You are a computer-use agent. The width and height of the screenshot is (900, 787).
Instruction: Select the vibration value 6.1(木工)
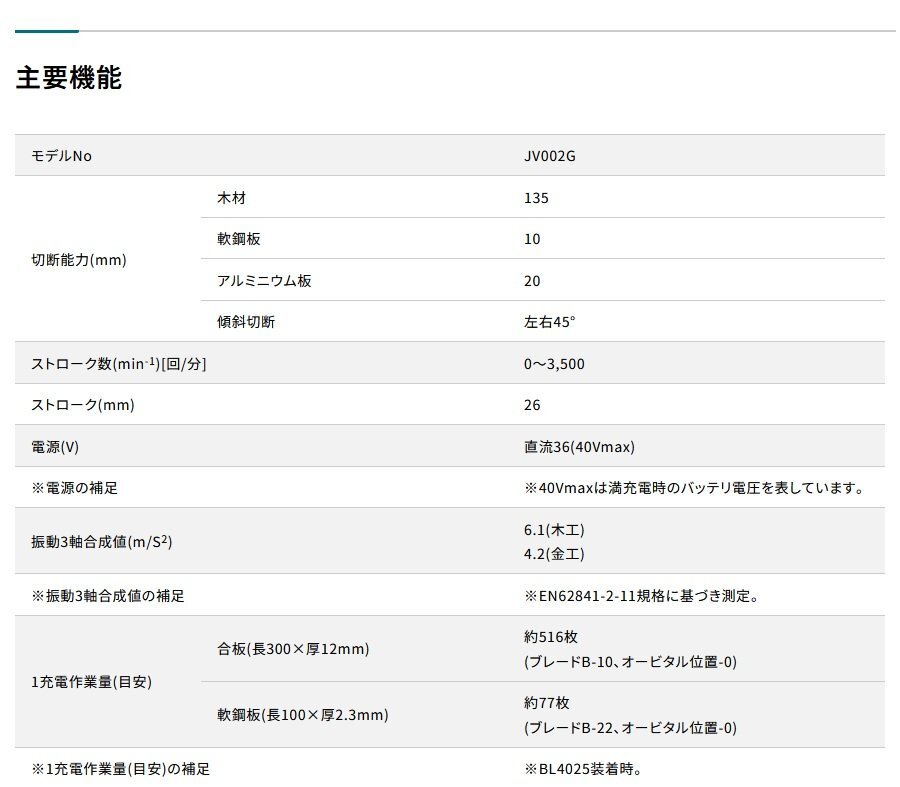click(554, 529)
